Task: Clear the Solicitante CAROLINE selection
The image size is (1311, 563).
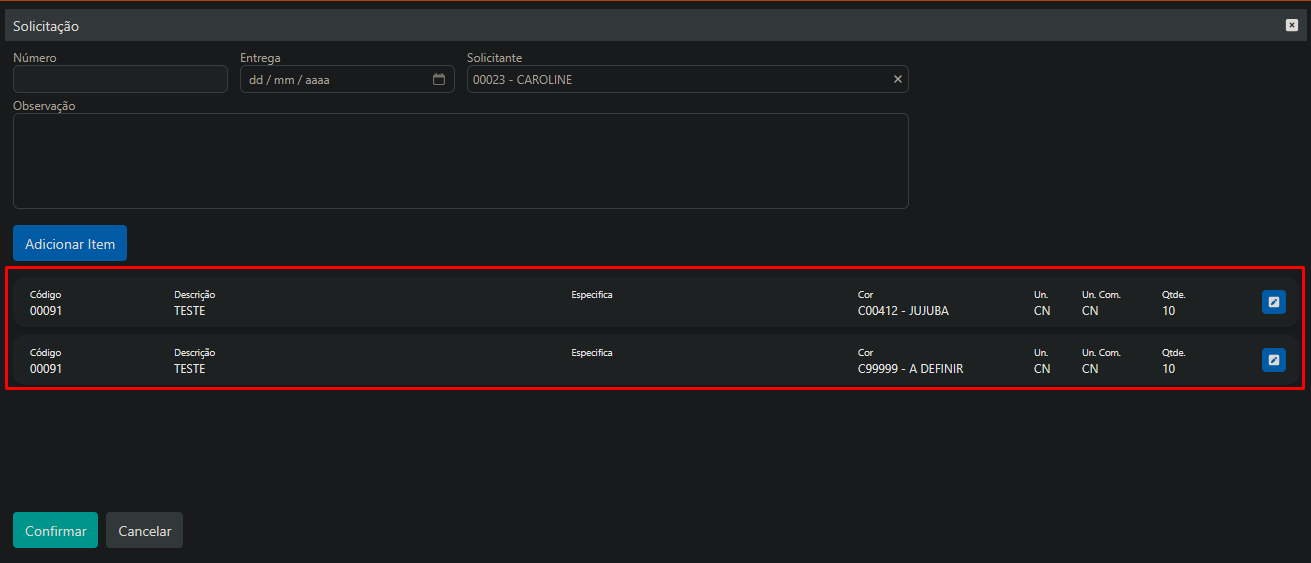Action: click(897, 80)
